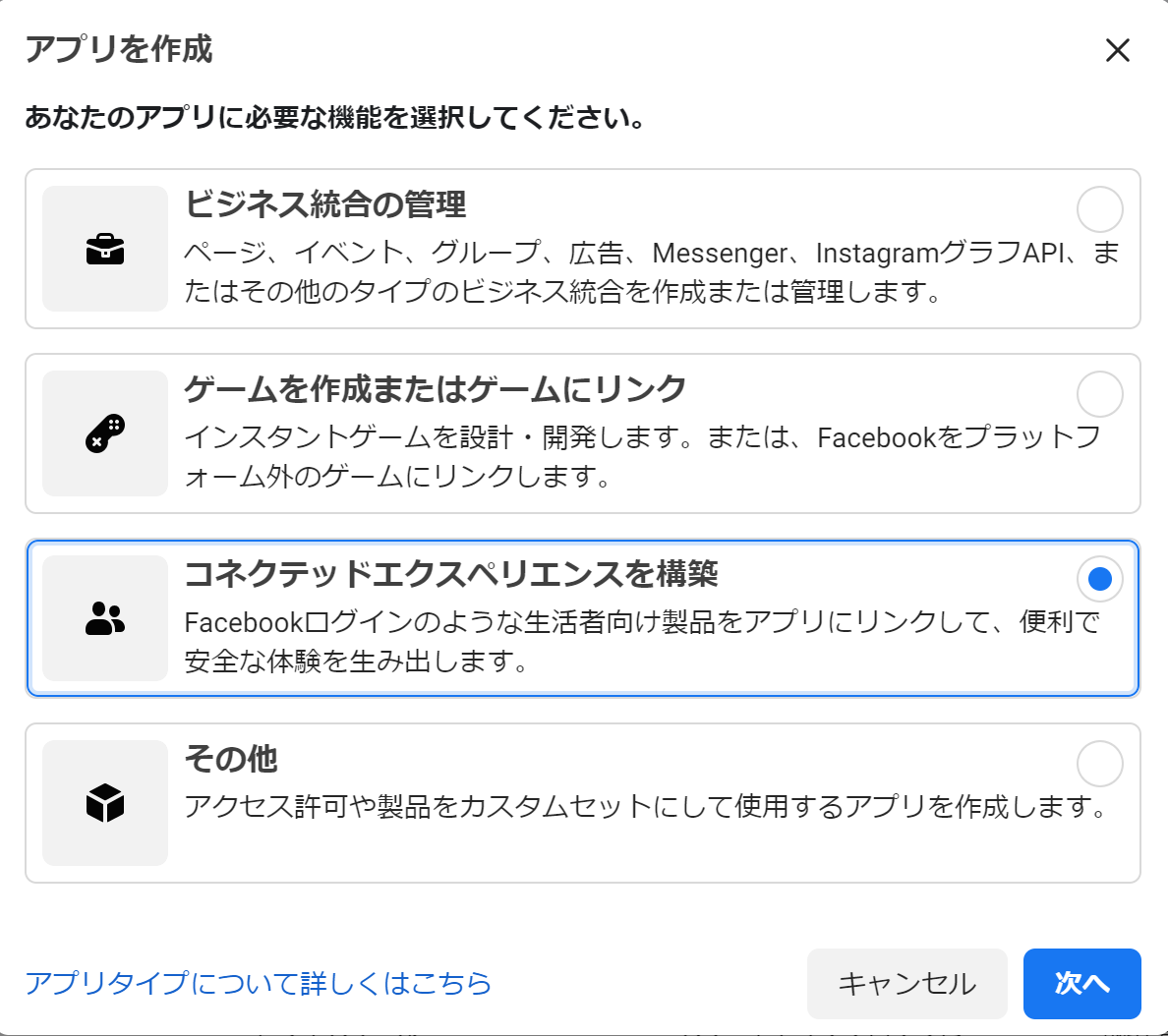Click the selected コネクテッドエクスペリエンスを構築 radio button
The image size is (1168, 1036).
(1099, 579)
